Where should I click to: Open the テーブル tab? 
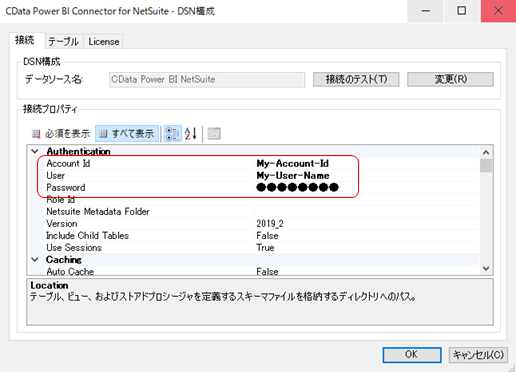63,42
